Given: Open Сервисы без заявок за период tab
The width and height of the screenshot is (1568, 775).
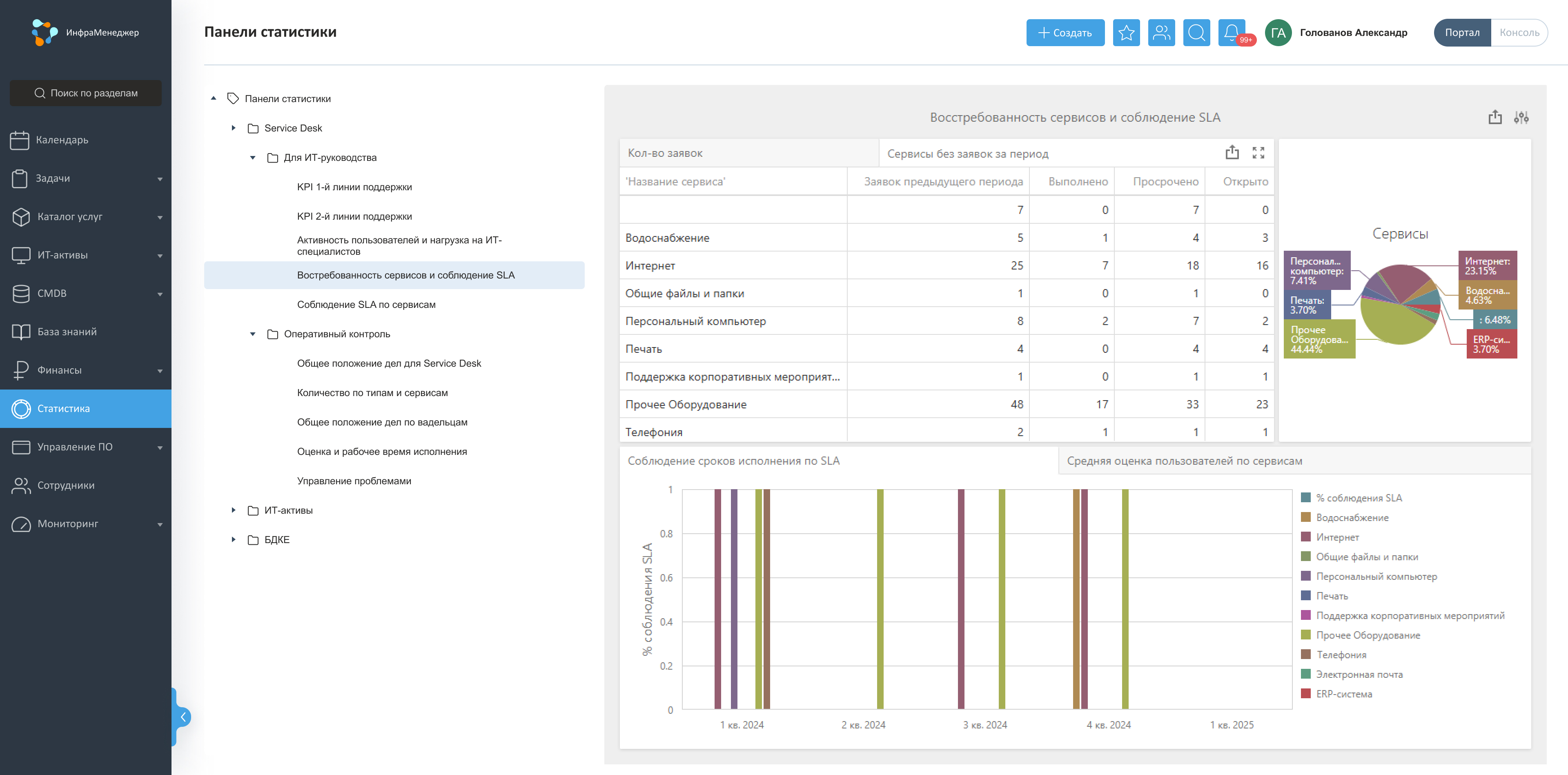Looking at the screenshot, I should coord(967,154).
